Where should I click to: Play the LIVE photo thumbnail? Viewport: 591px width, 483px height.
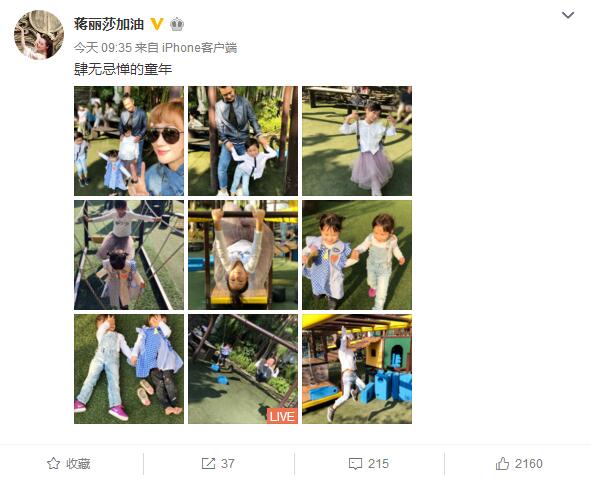coord(243,369)
